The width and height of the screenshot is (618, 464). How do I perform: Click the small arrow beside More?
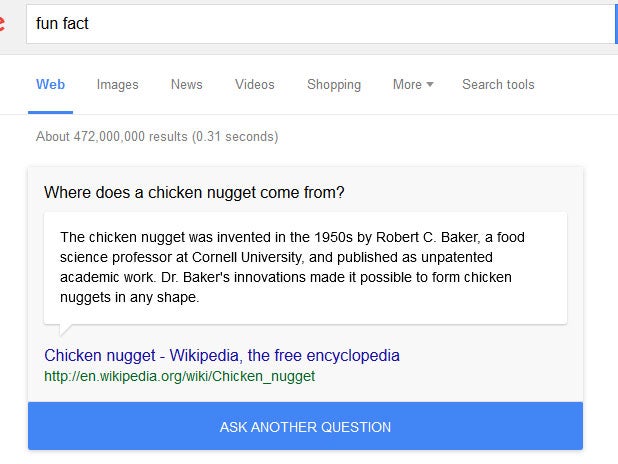click(430, 85)
